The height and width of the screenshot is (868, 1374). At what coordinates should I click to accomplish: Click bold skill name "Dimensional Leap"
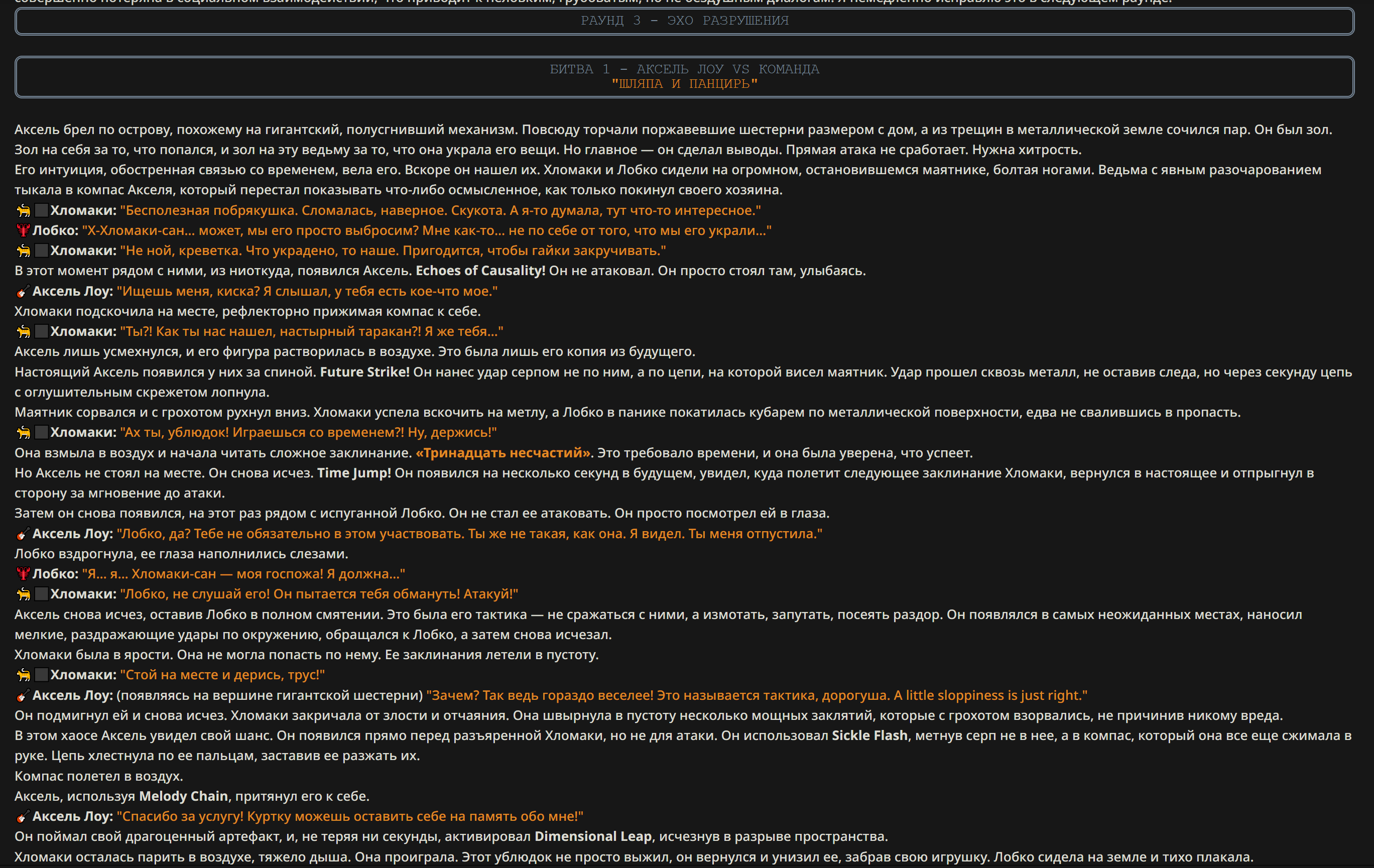click(x=593, y=836)
